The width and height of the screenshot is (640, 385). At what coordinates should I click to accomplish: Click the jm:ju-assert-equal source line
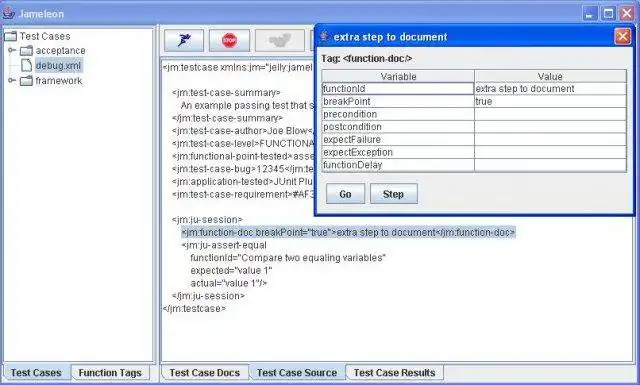[x=224, y=245]
